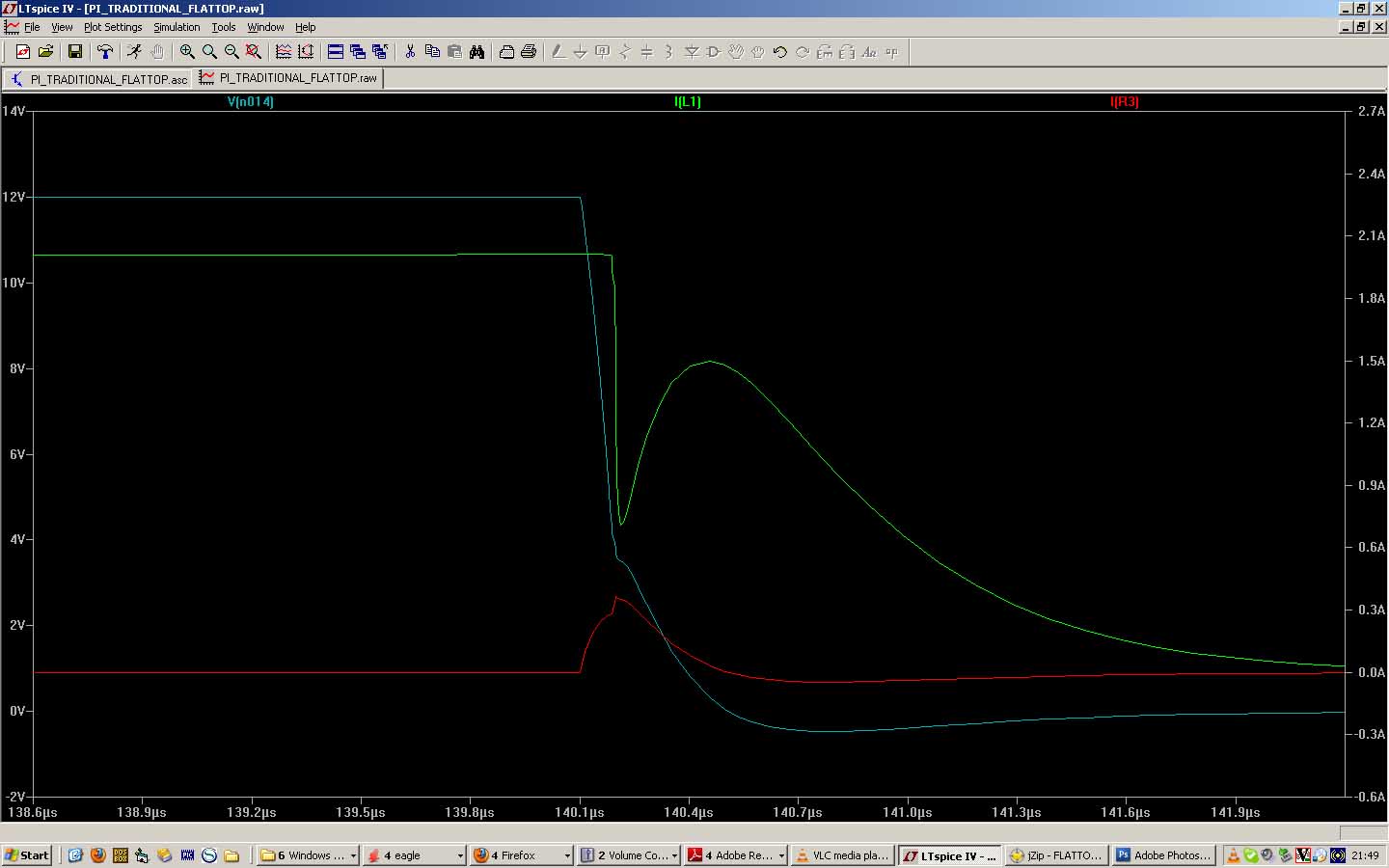
Task: Switch to the PI_TRADITIONAL_FLATTOP.asc tab
Action: (97, 79)
